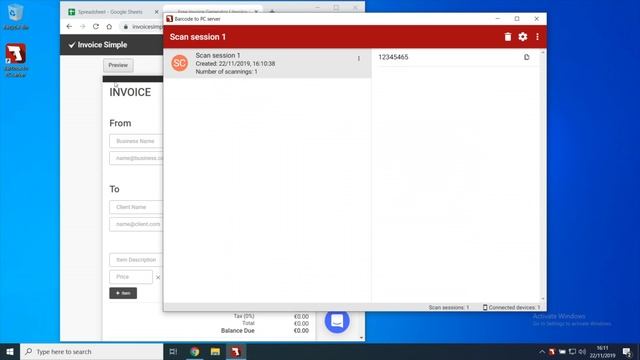The image size is (640, 360).
Task: Click the Chrome address bar
Action: (141, 27)
